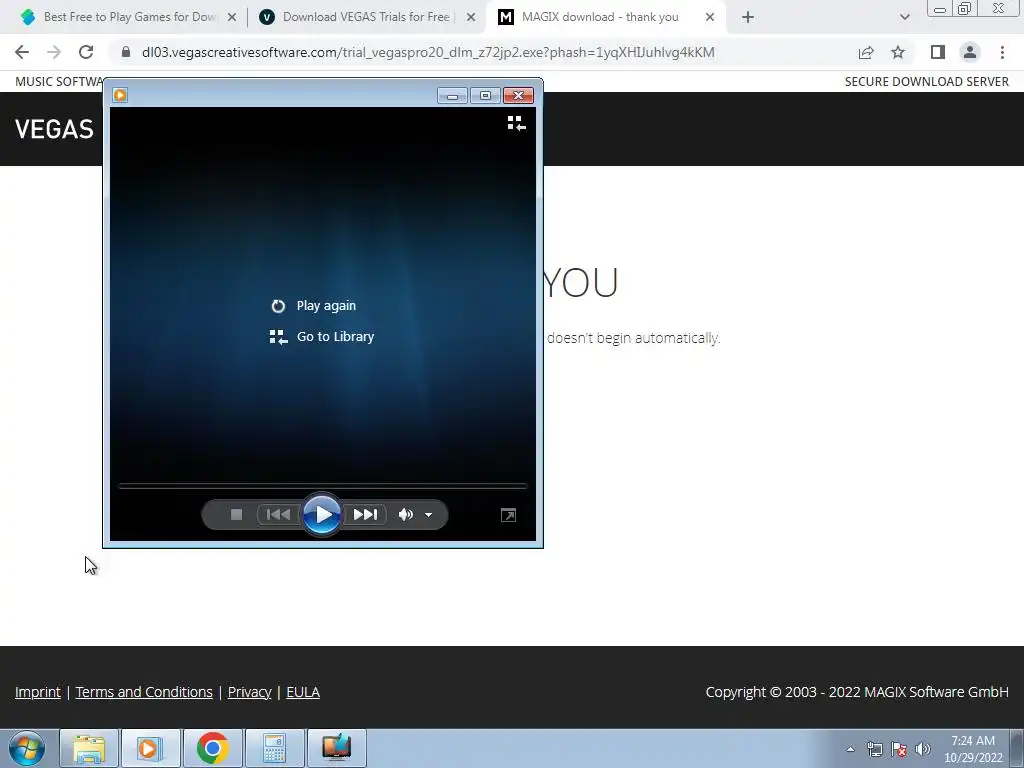The width and height of the screenshot is (1024, 768).
Task: Click Action Center flag icon
Action: tap(899, 749)
